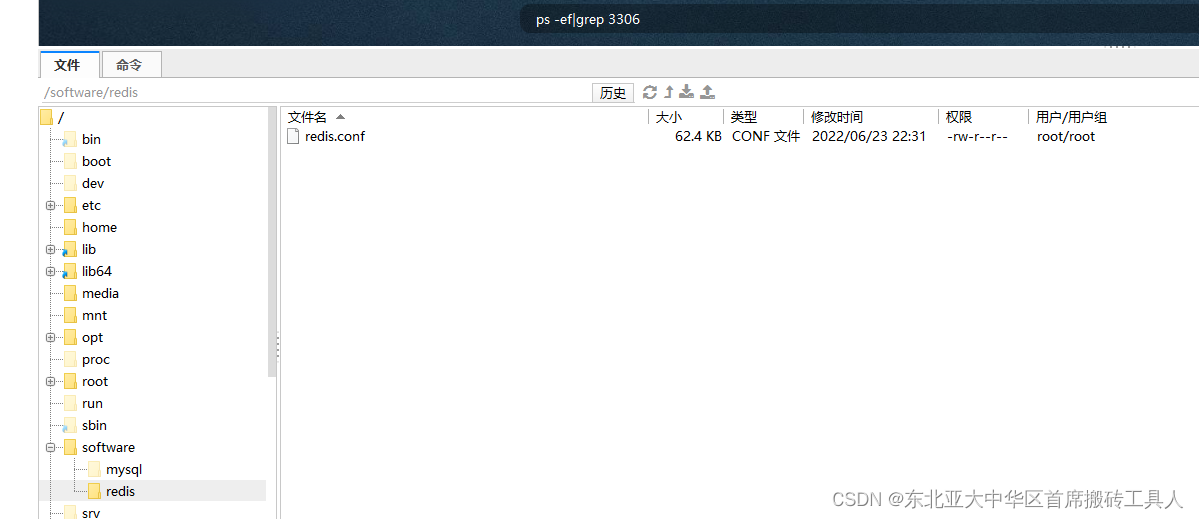Viewport: 1199px width, 519px height.
Task: Expand the lib64 folder node
Action: coord(50,271)
